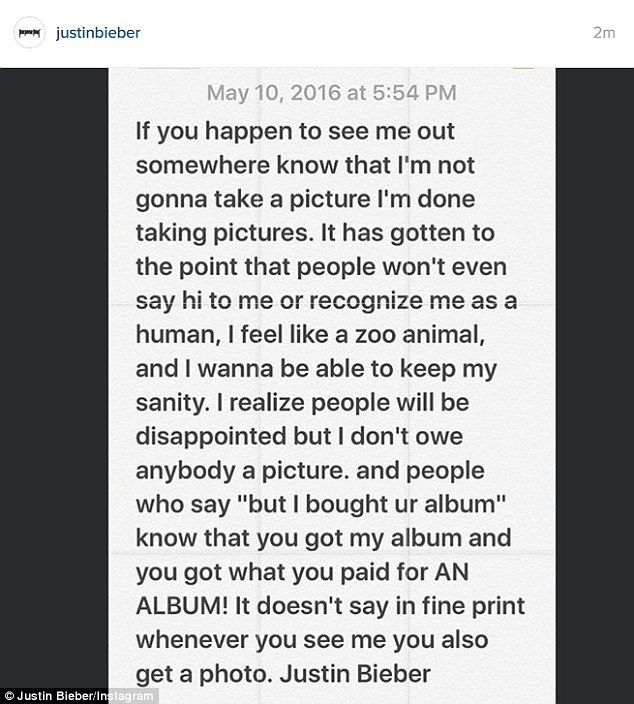Screen dimensions: 634x704
Task: Click the capitalized word 'ALBUM!' in the note
Action: [x=182, y=606]
